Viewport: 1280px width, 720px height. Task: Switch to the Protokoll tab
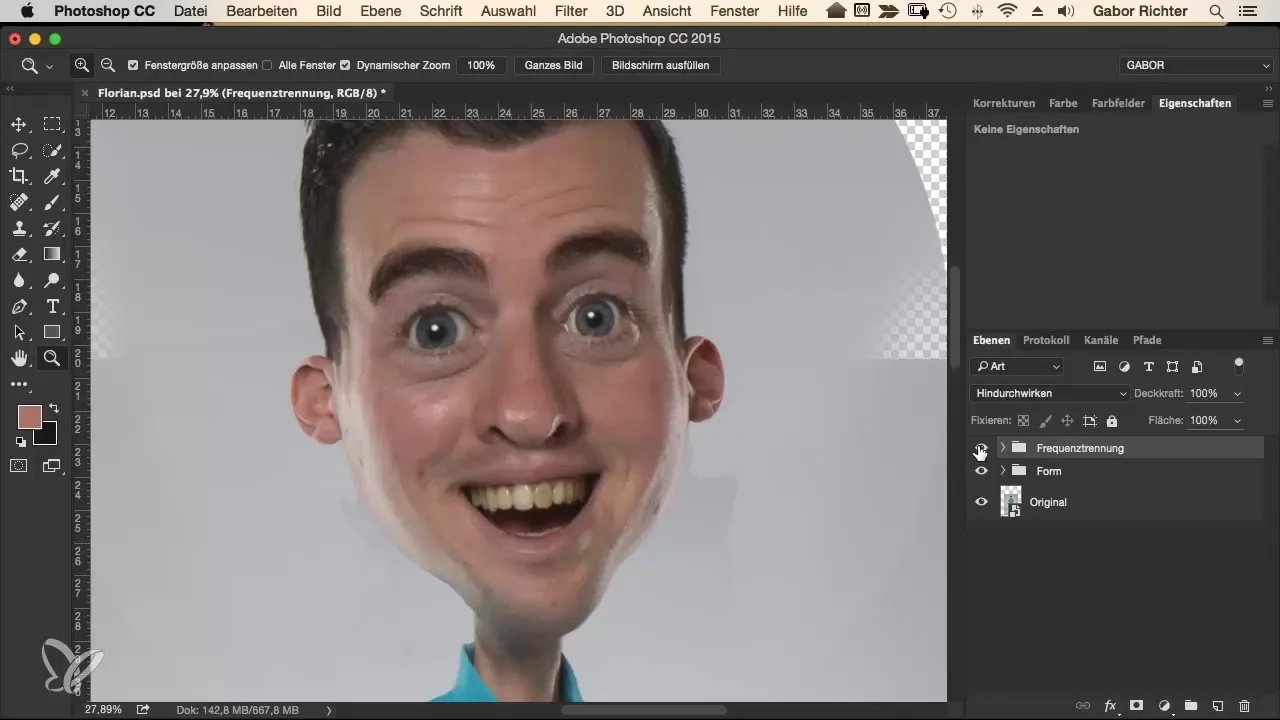1046,340
